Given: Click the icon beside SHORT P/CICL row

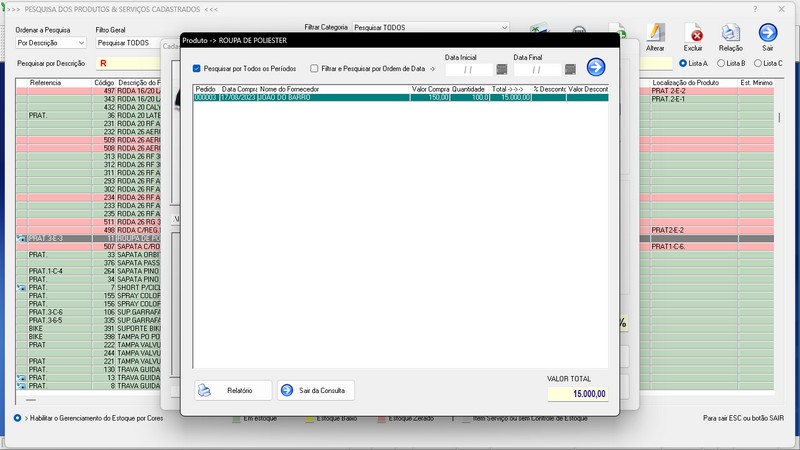Looking at the screenshot, I should coord(21,288).
